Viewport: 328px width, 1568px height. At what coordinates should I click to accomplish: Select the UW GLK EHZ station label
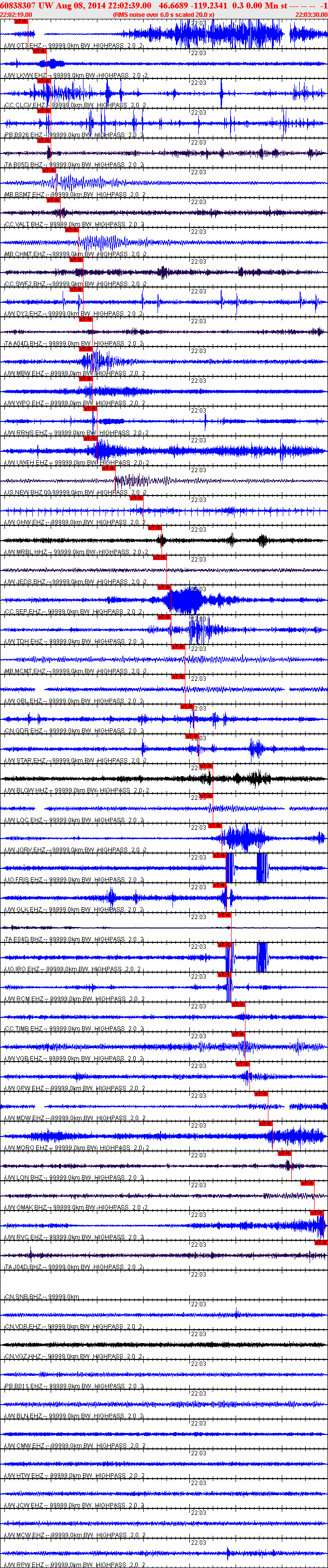tap(74, 910)
